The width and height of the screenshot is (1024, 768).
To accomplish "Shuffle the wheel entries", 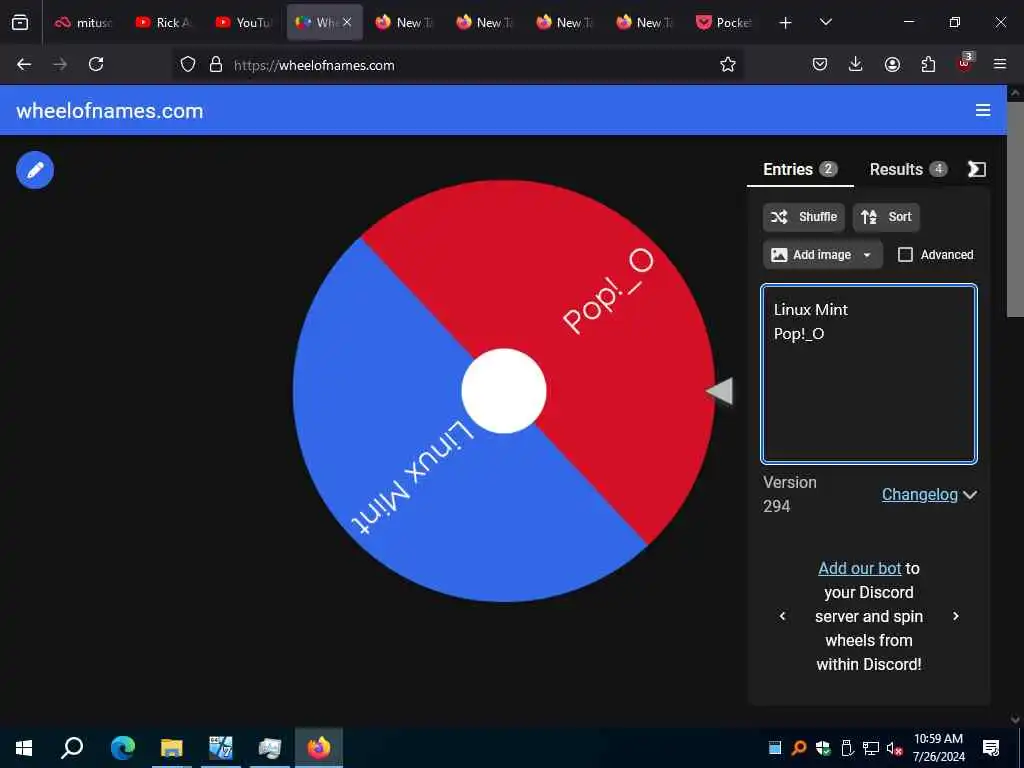I will point(804,217).
